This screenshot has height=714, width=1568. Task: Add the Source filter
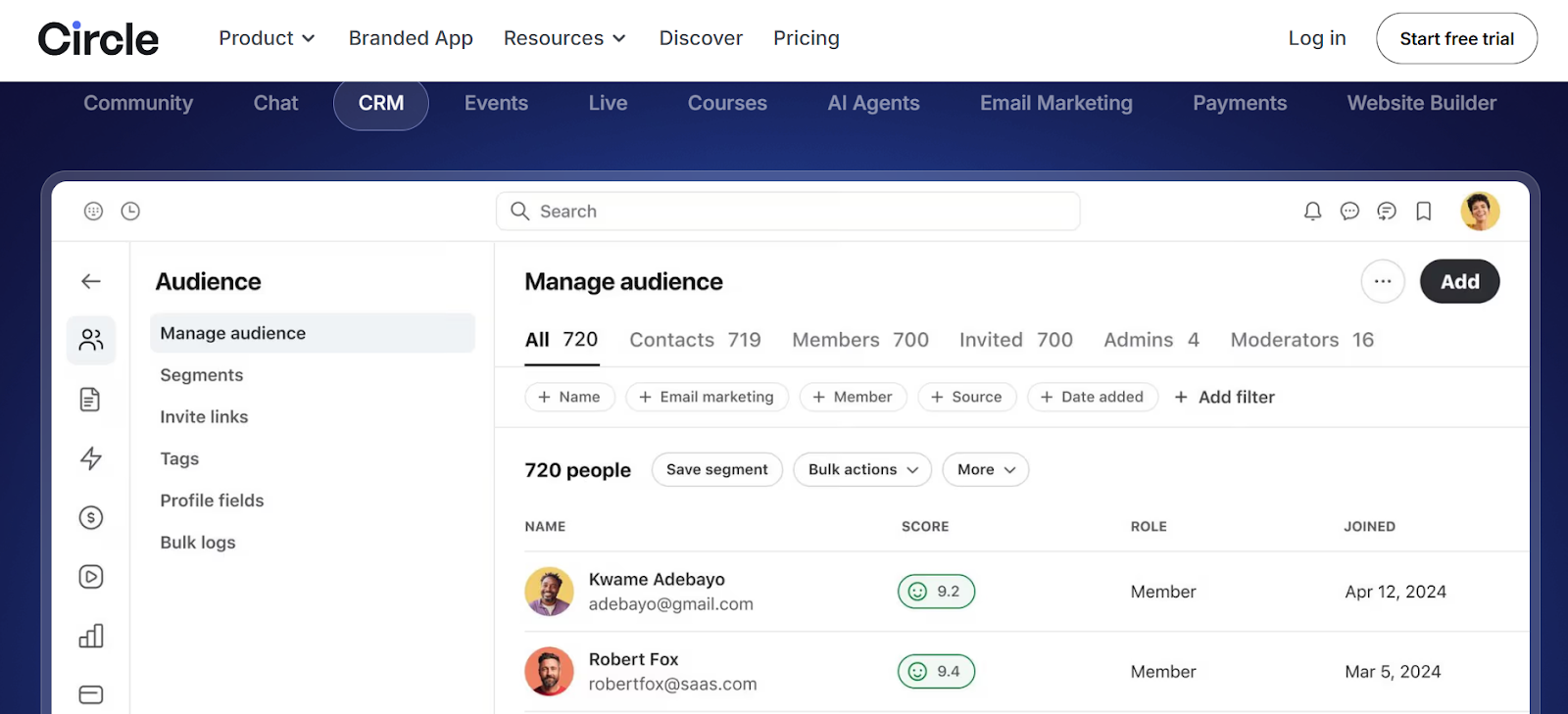tap(966, 397)
